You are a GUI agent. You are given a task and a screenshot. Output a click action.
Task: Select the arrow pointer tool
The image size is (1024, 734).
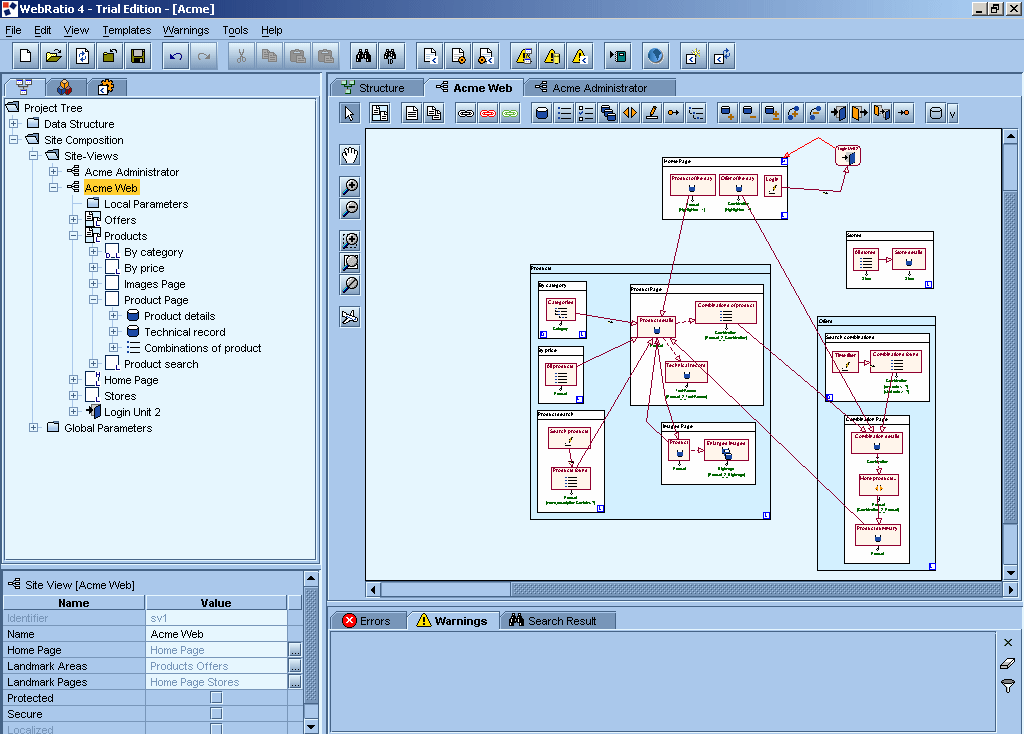click(x=349, y=113)
